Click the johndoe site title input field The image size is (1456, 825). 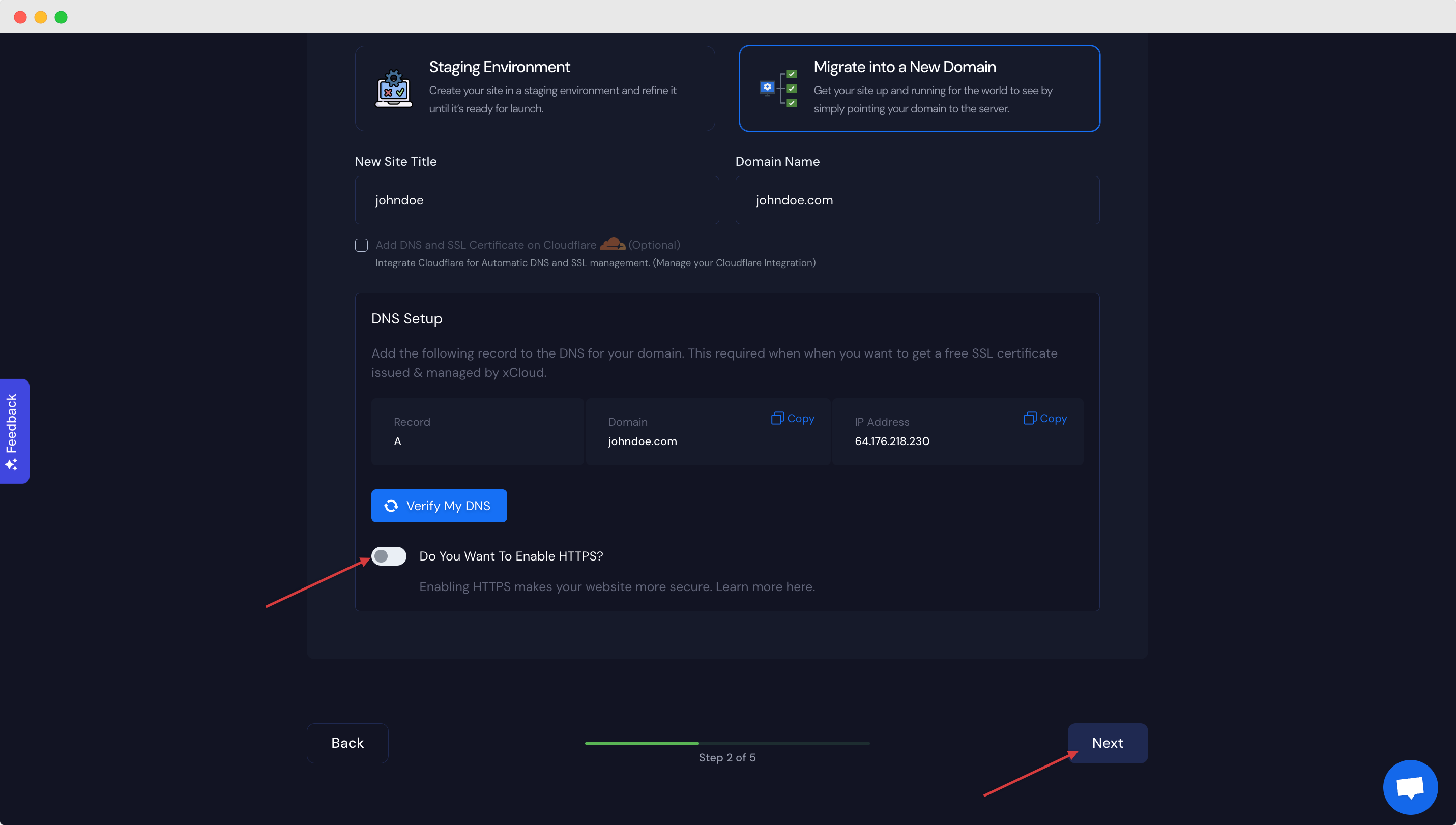coord(536,200)
